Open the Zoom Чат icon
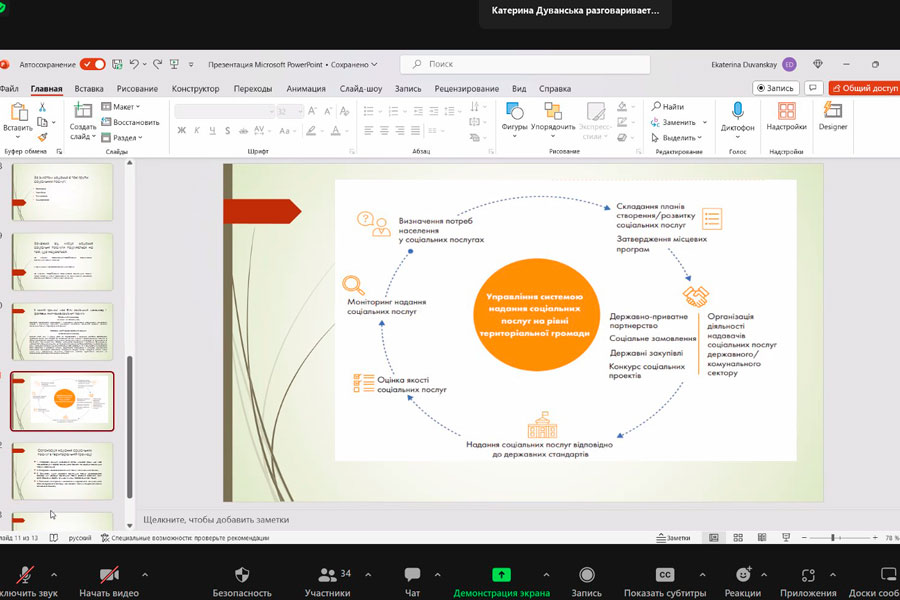Viewport: 900px width, 600px height. pos(412,575)
